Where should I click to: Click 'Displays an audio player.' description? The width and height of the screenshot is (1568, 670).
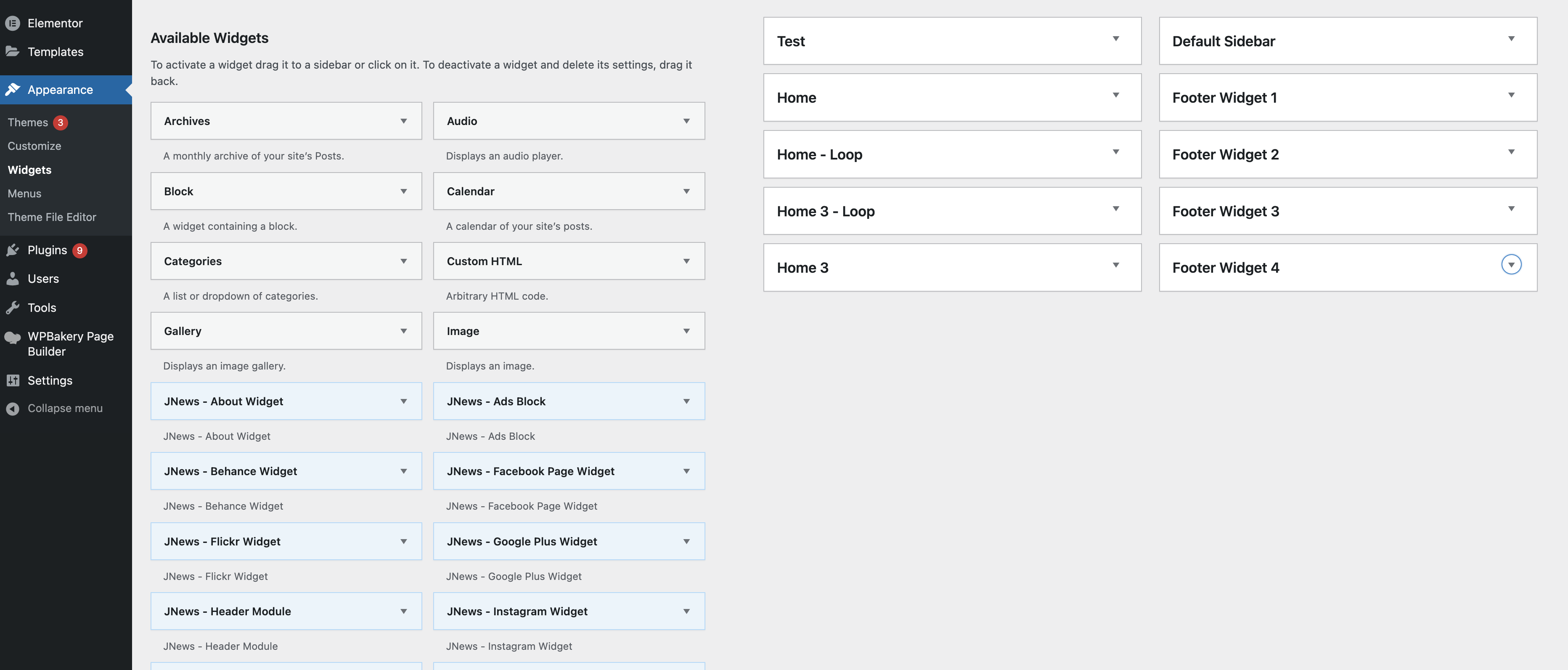pos(505,156)
